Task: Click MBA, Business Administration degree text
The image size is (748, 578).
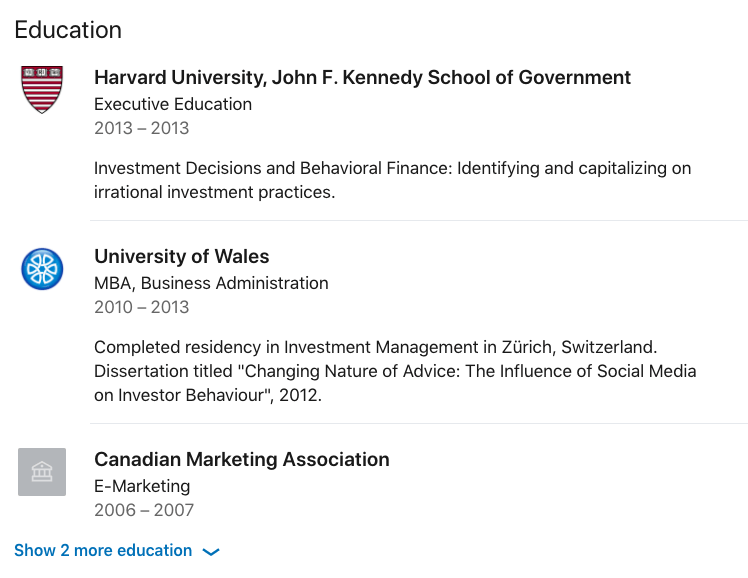Action: (211, 283)
